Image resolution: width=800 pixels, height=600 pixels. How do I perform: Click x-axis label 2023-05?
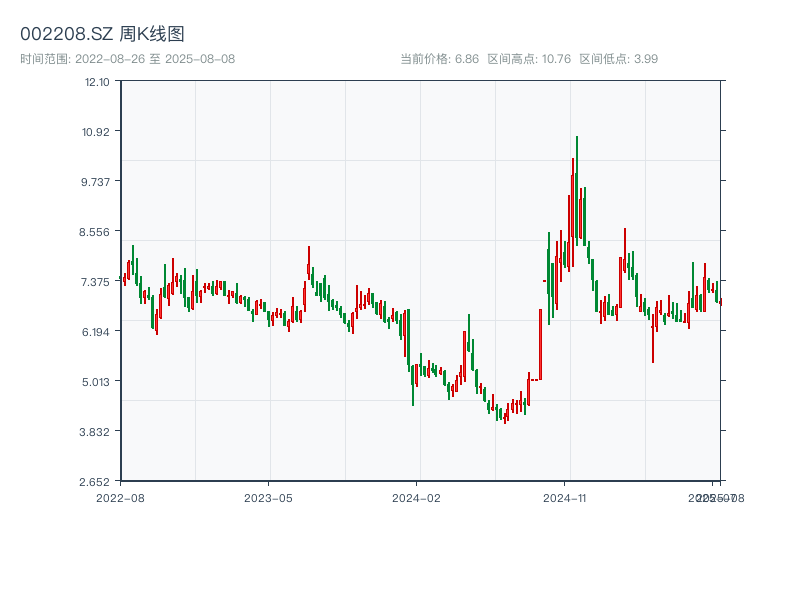tap(268, 498)
